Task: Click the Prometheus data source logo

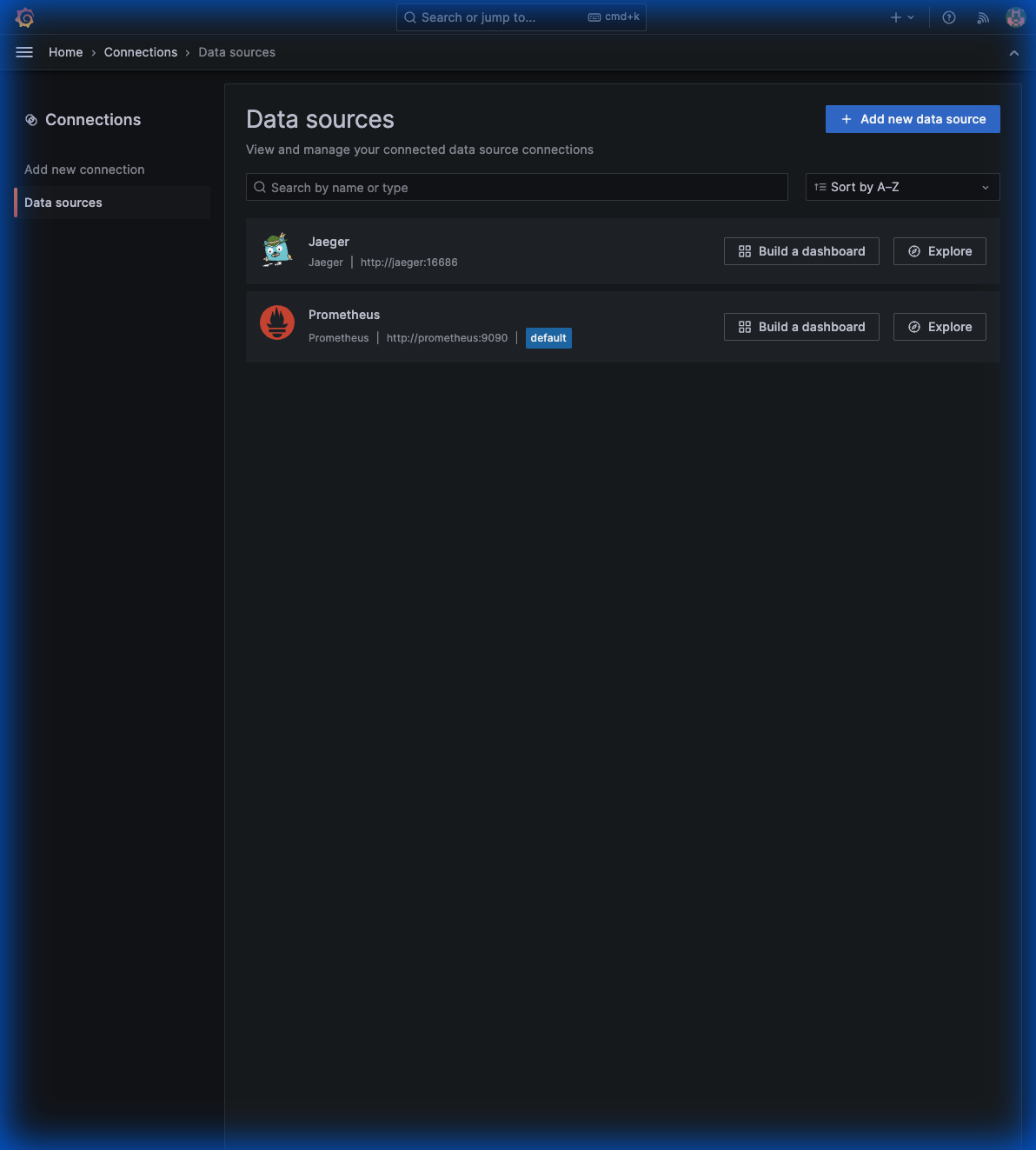Action: pyautogui.click(x=276, y=322)
